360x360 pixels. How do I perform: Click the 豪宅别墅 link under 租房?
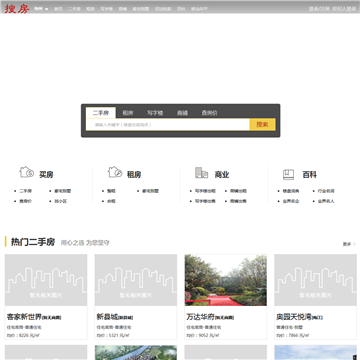[x=150, y=191]
